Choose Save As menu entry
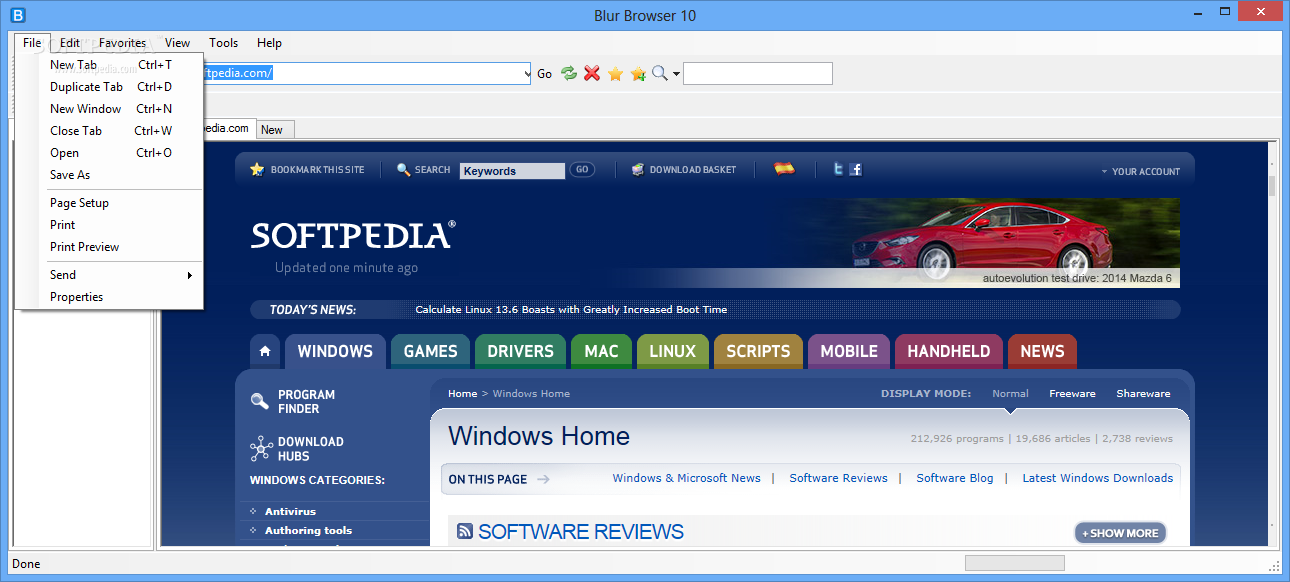The image size is (1290, 582). coord(110,175)
